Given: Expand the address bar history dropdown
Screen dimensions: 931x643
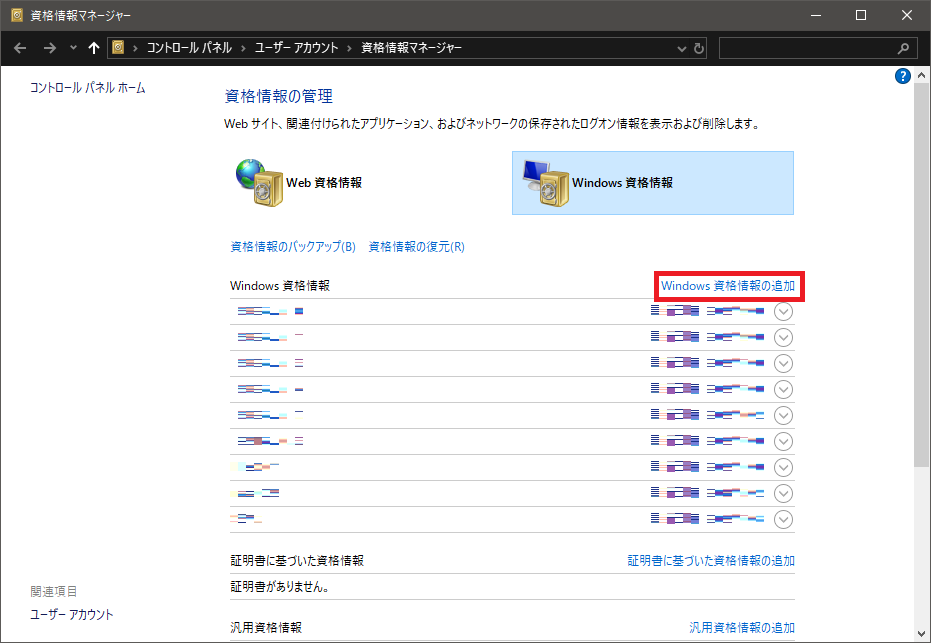Looking at the screenshot, I should coord(682,49).
